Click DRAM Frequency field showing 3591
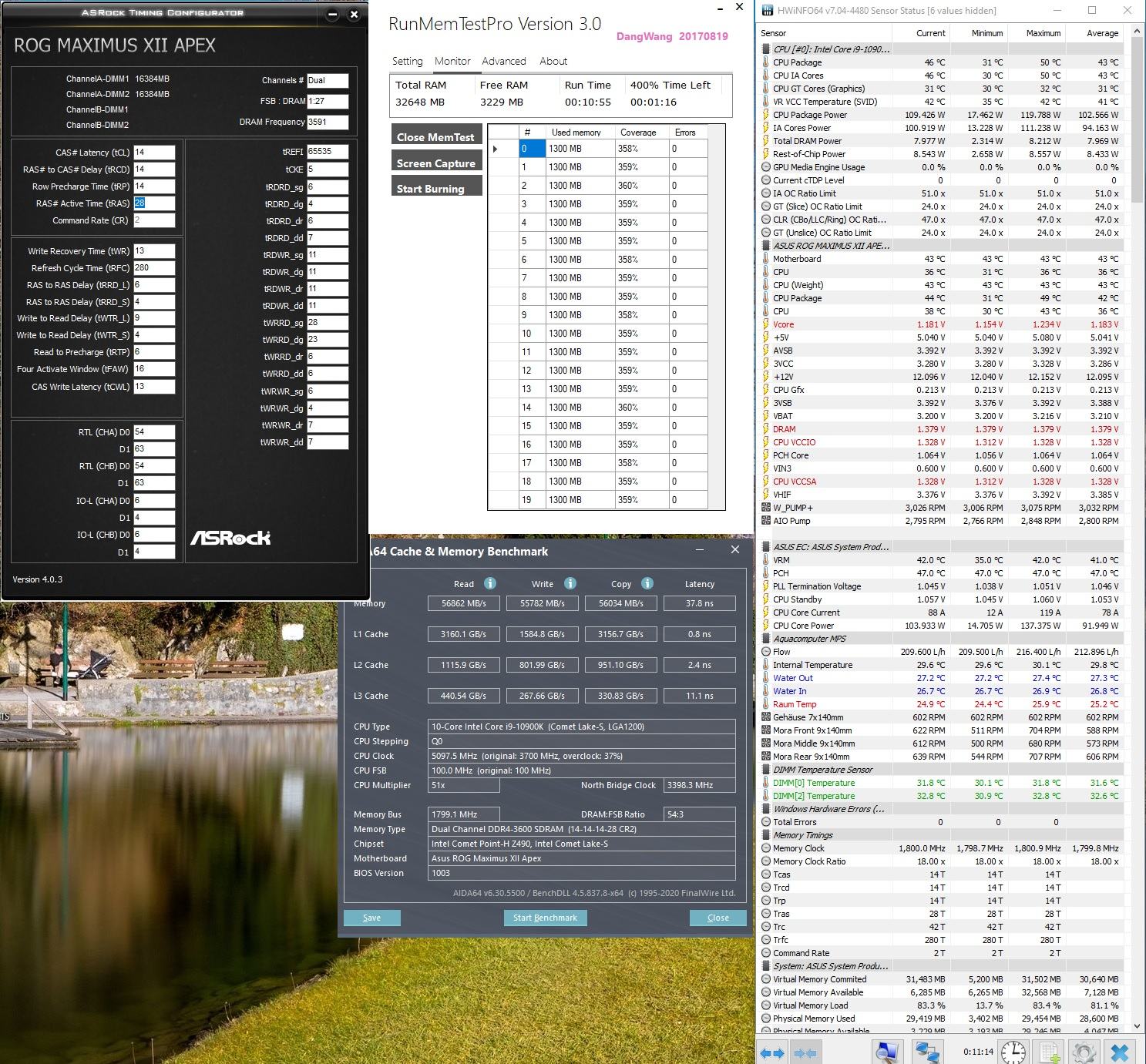1146x1064 pixels. coord(328,122)
